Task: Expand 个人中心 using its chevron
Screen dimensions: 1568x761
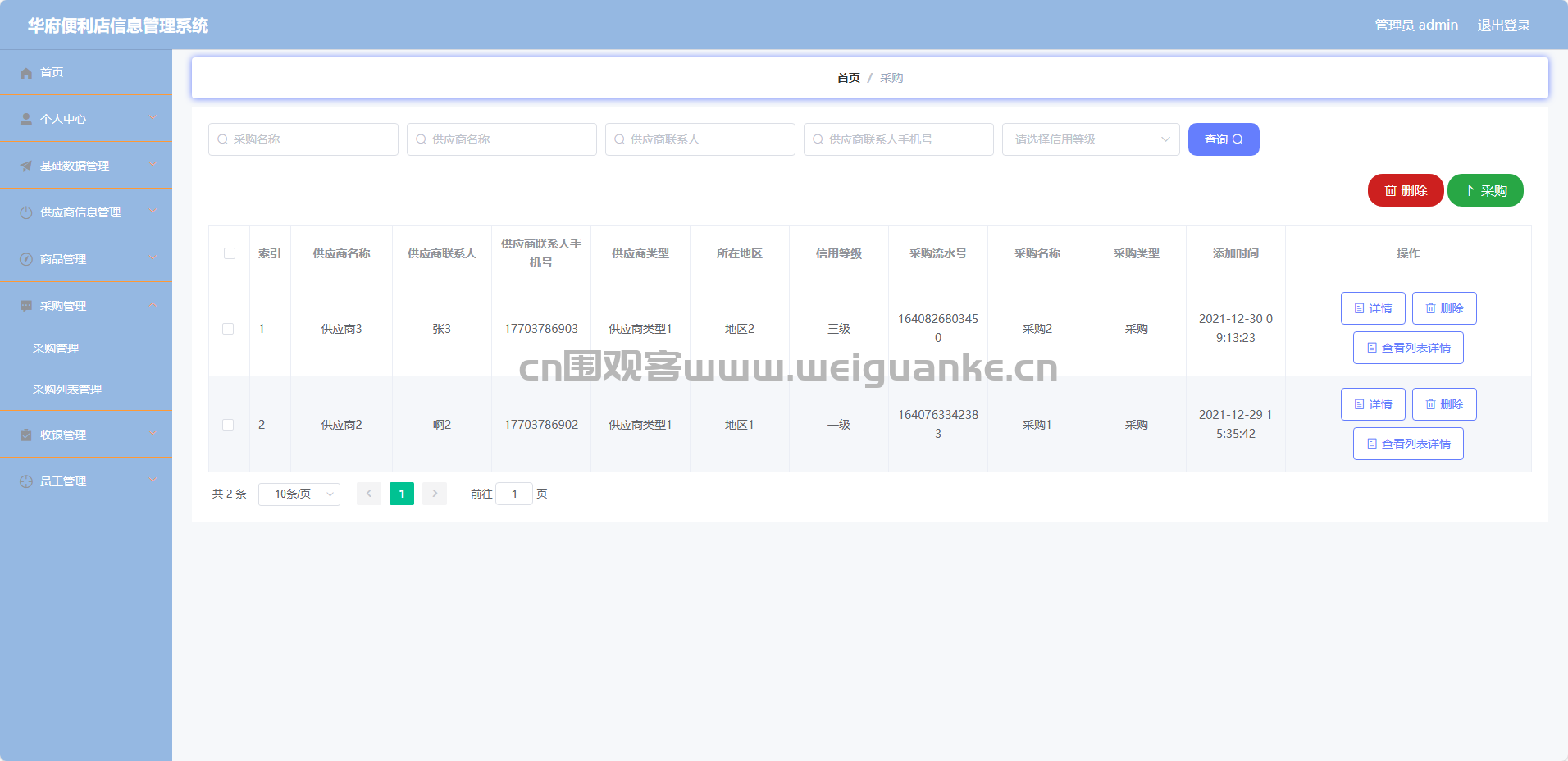Action: click(153, 118)
